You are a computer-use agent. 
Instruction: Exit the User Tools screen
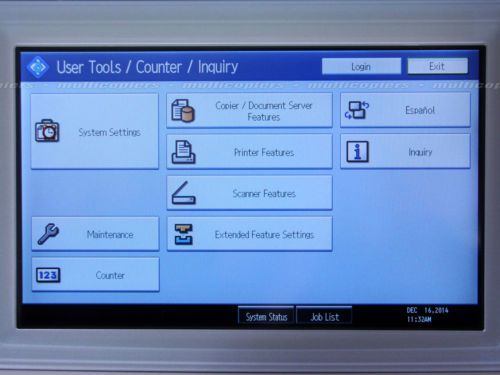(437, 66)
